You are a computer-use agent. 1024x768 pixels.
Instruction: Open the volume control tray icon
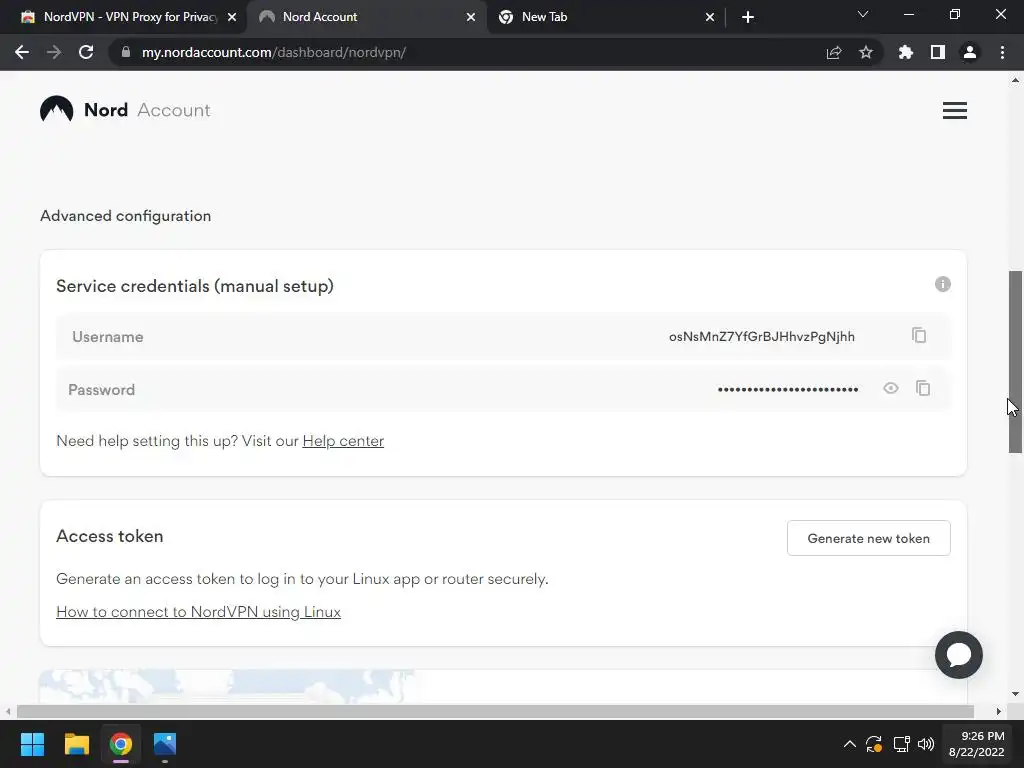point(926,744)
